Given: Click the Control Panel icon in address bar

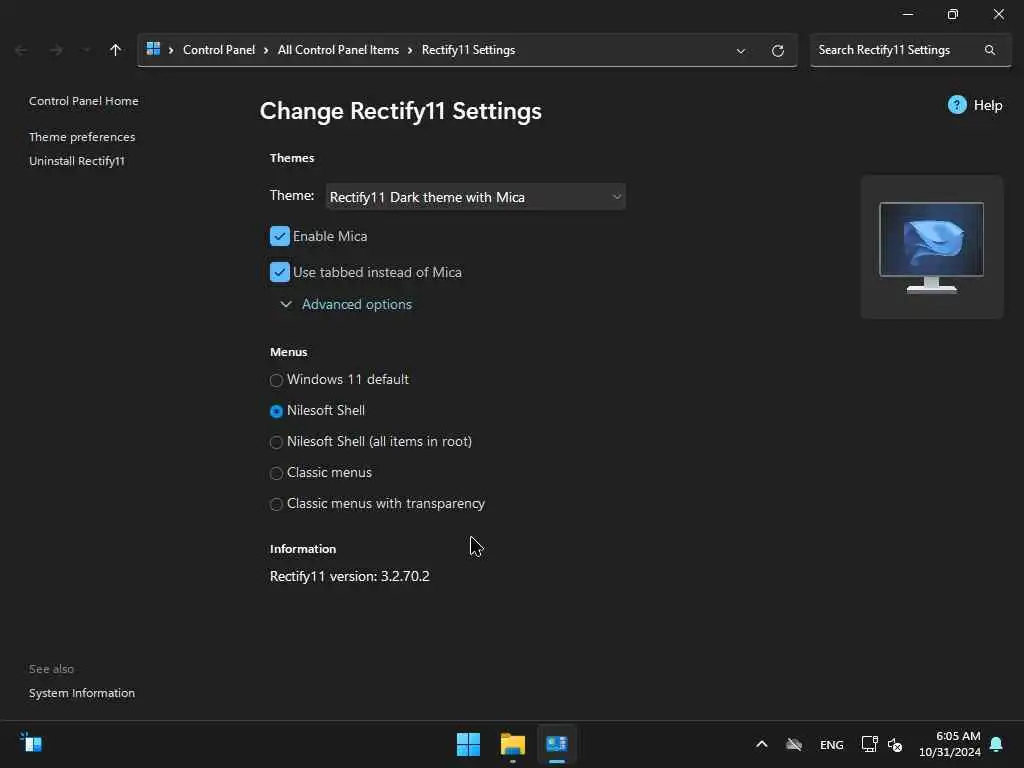Looking at the screenshot, I should [x=153, y=50].
